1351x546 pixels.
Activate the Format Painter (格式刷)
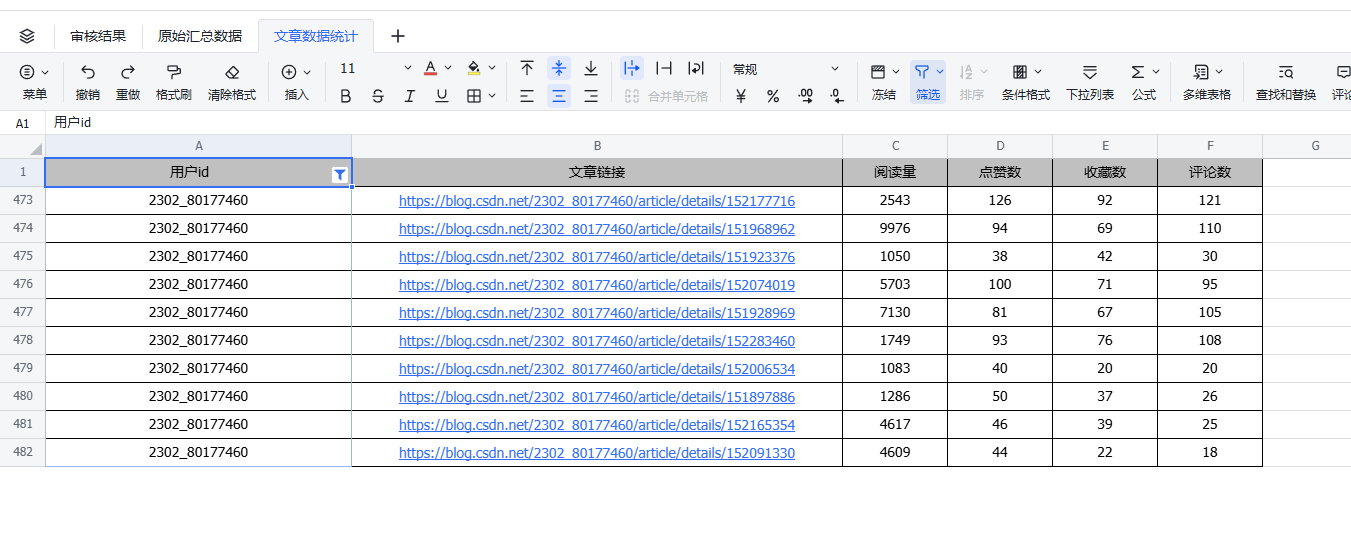174,82
